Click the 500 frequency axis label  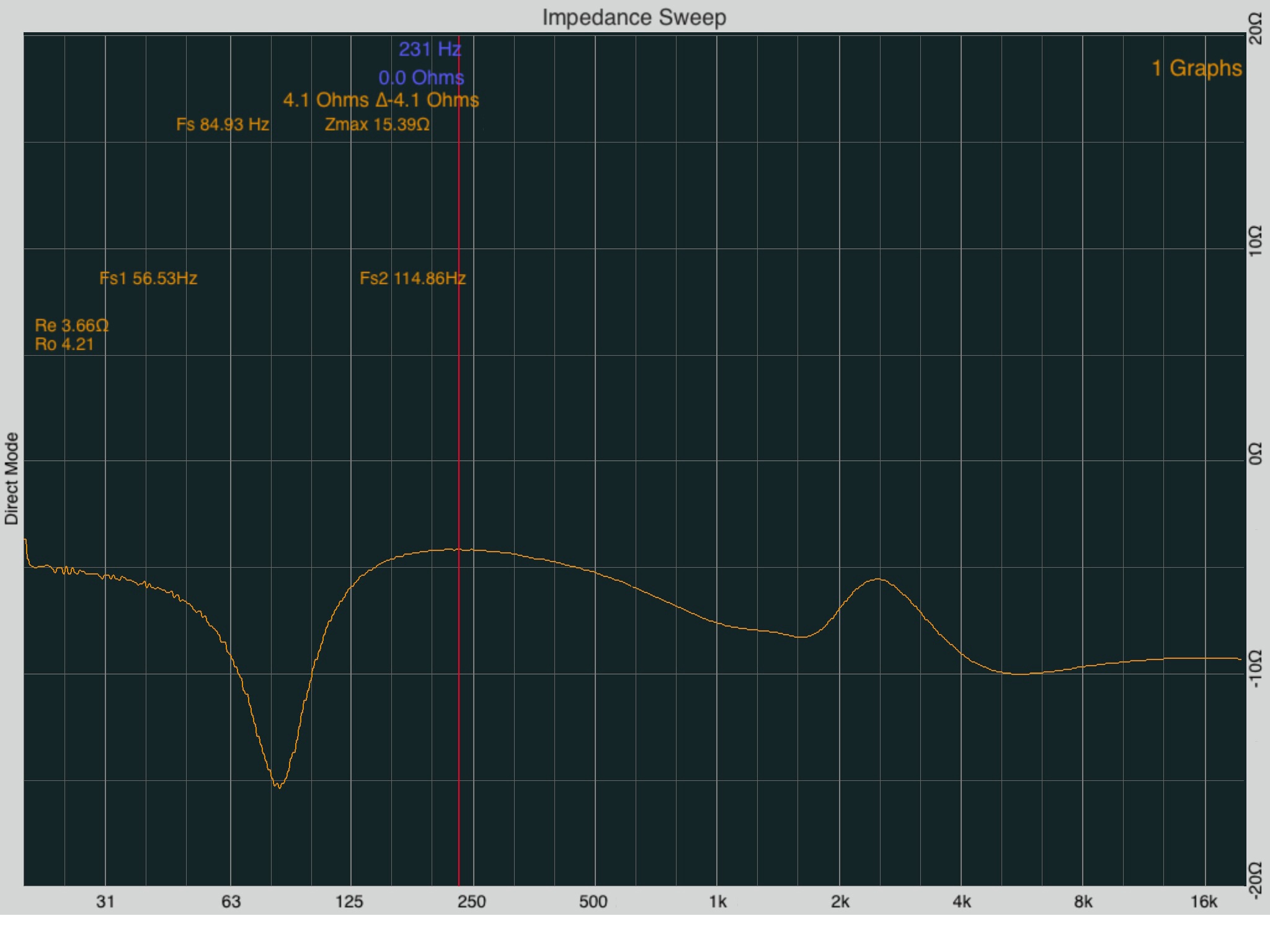point(593,902)
